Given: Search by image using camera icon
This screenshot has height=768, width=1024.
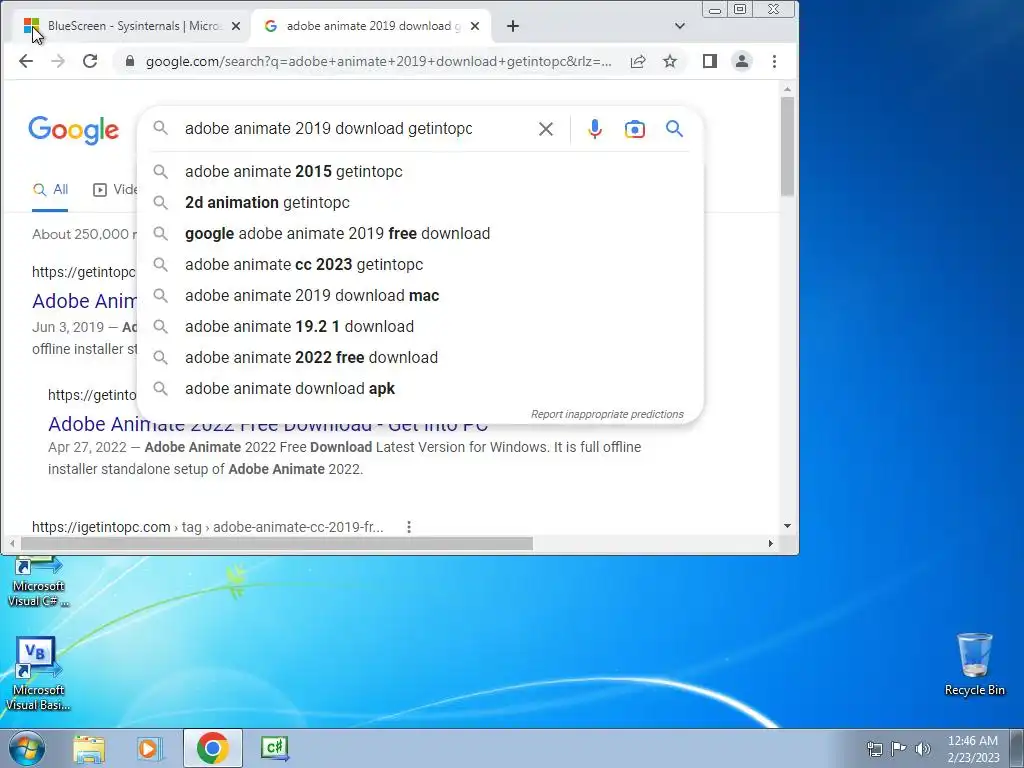Looking at the screenshot, I should pos(635,129).
